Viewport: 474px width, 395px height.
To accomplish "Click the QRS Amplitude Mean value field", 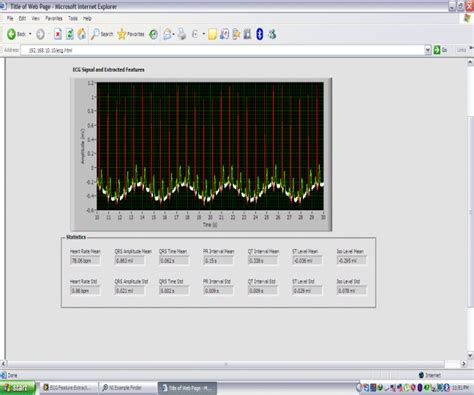I will coord(130,261).
